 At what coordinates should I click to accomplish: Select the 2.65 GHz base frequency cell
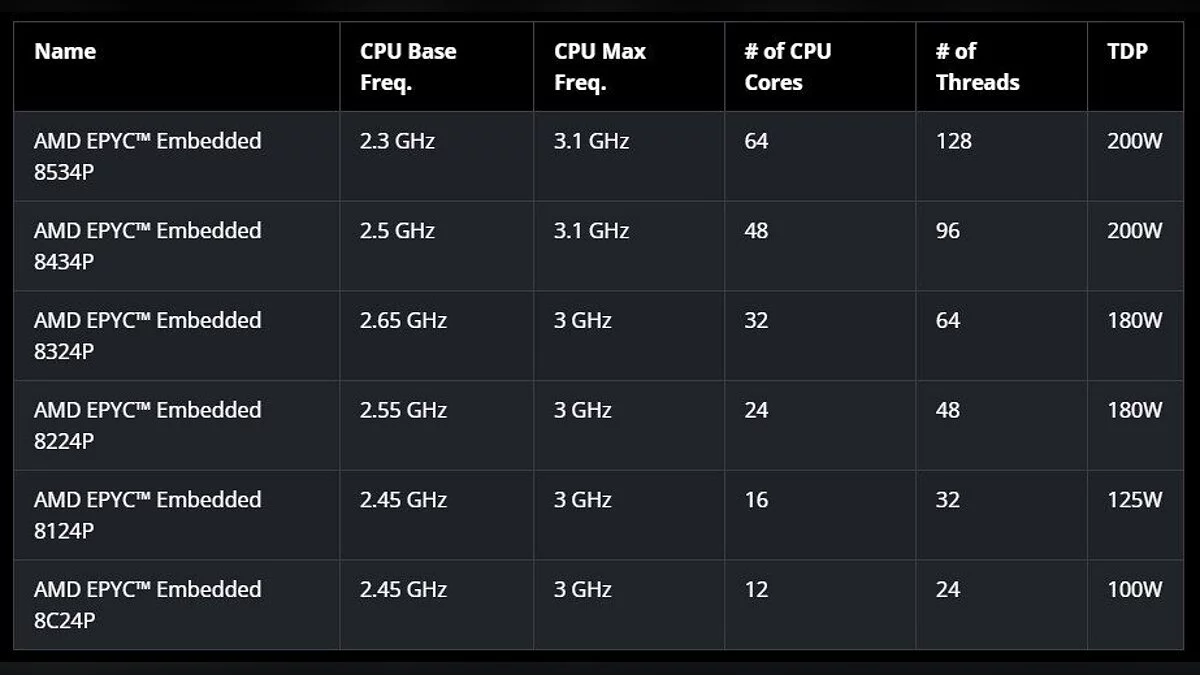point(403,321)
